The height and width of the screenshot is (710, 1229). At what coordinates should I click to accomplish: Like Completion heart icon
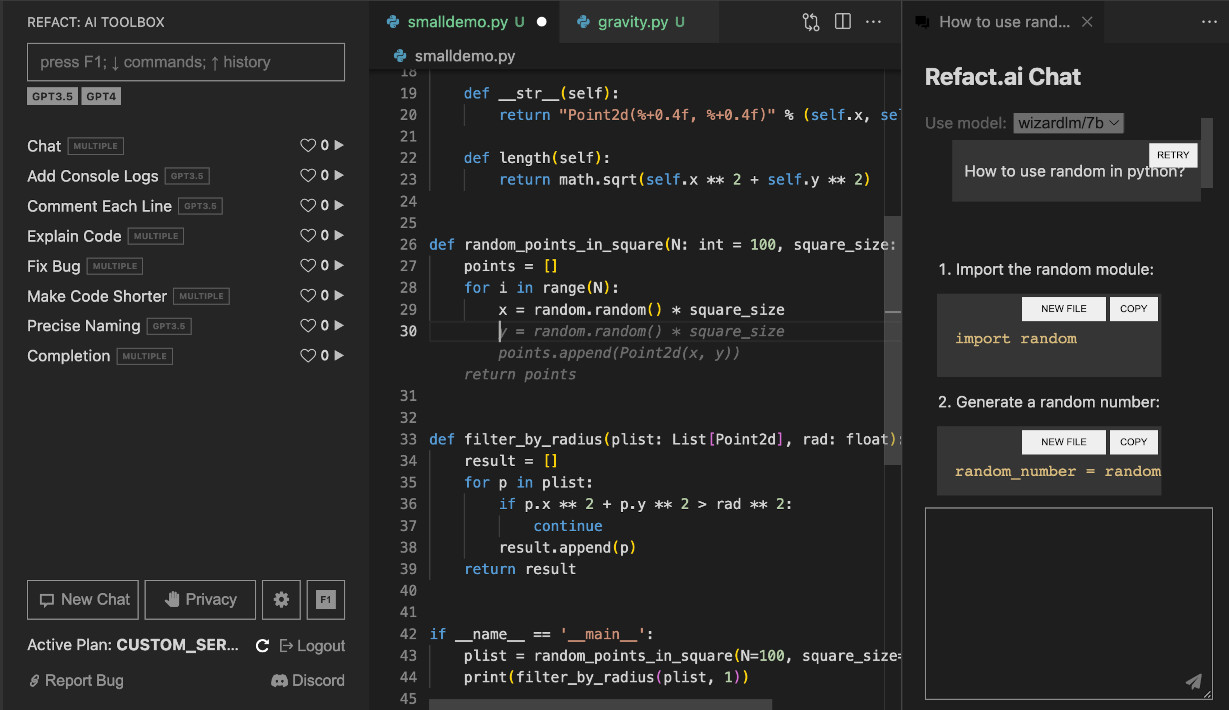(x=308, y=356)
